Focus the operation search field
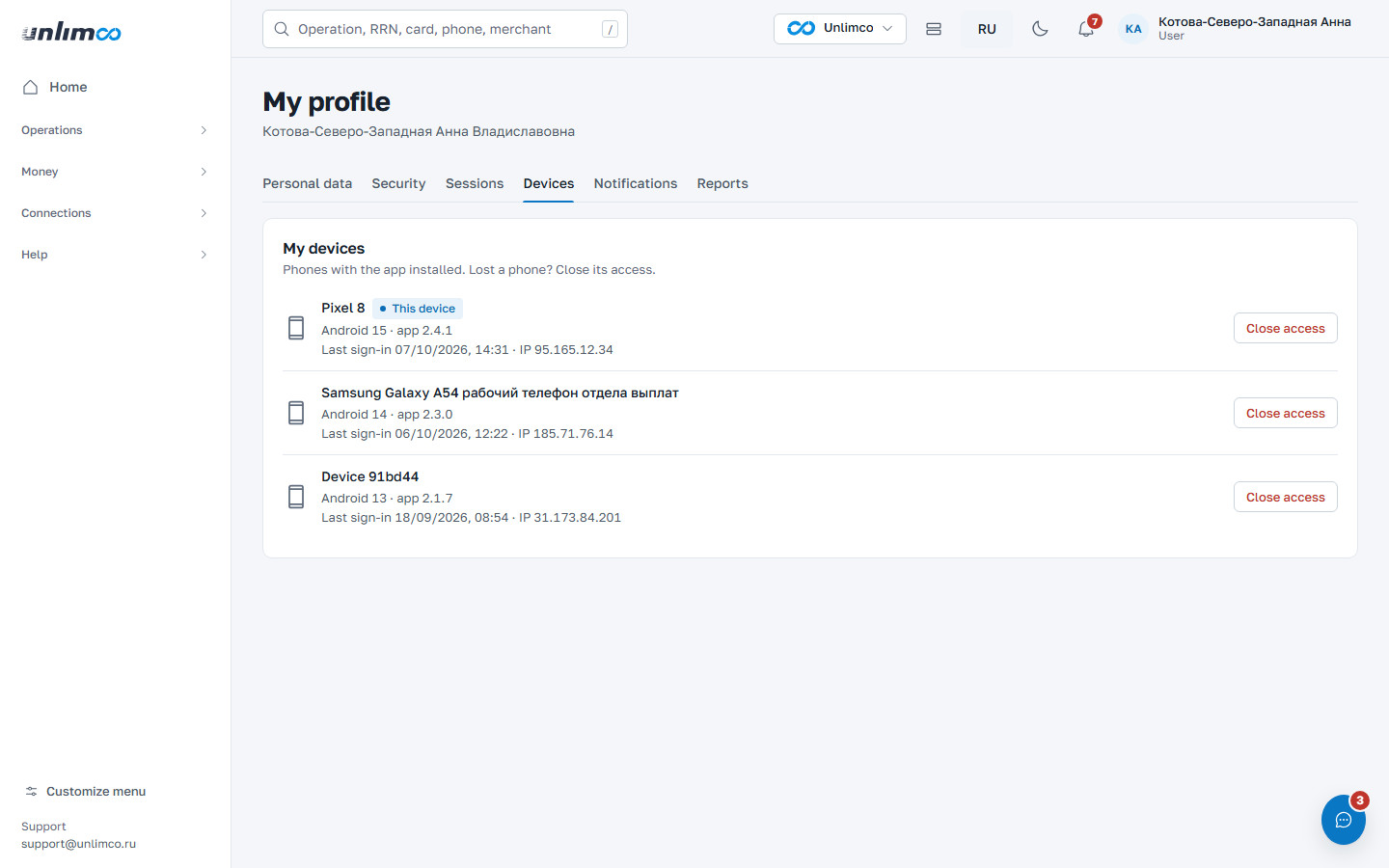Image resolution: width=1389 pixels, height=868 pixels. coord(445,29)
